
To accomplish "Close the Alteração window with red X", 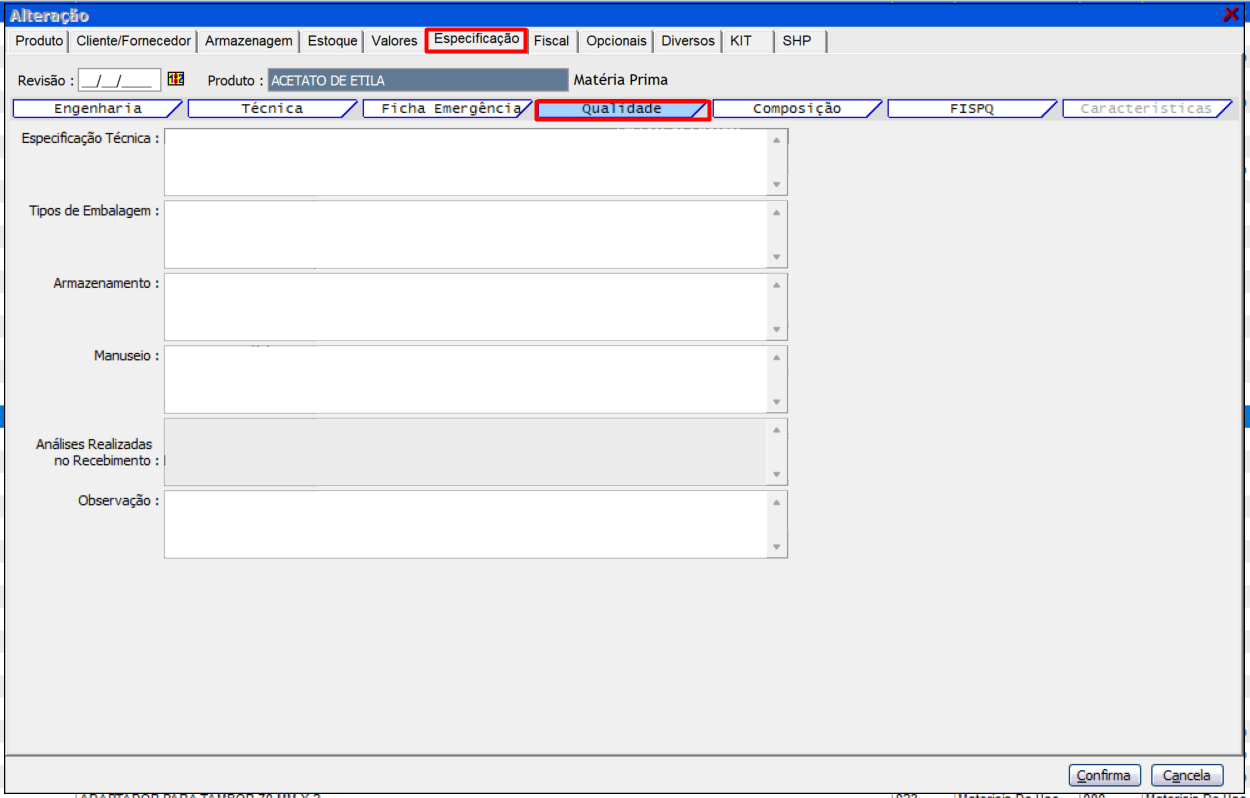I will click(x=1231, y=15).
